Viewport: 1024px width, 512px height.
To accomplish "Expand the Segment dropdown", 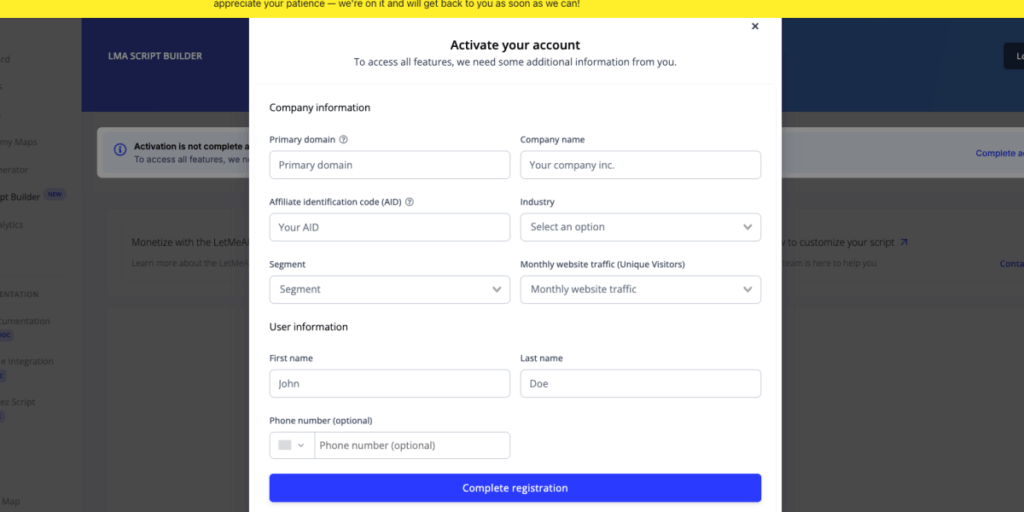I will pos(390,289).
